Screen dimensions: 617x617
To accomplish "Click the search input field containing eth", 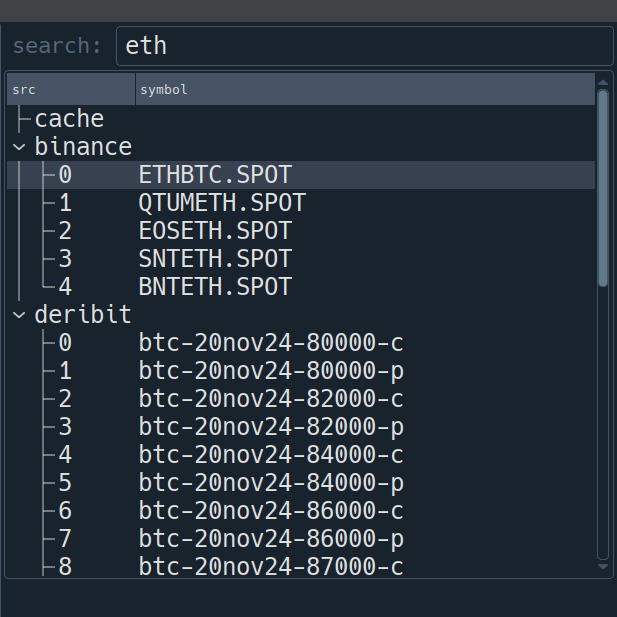I will tap(364, 46).
